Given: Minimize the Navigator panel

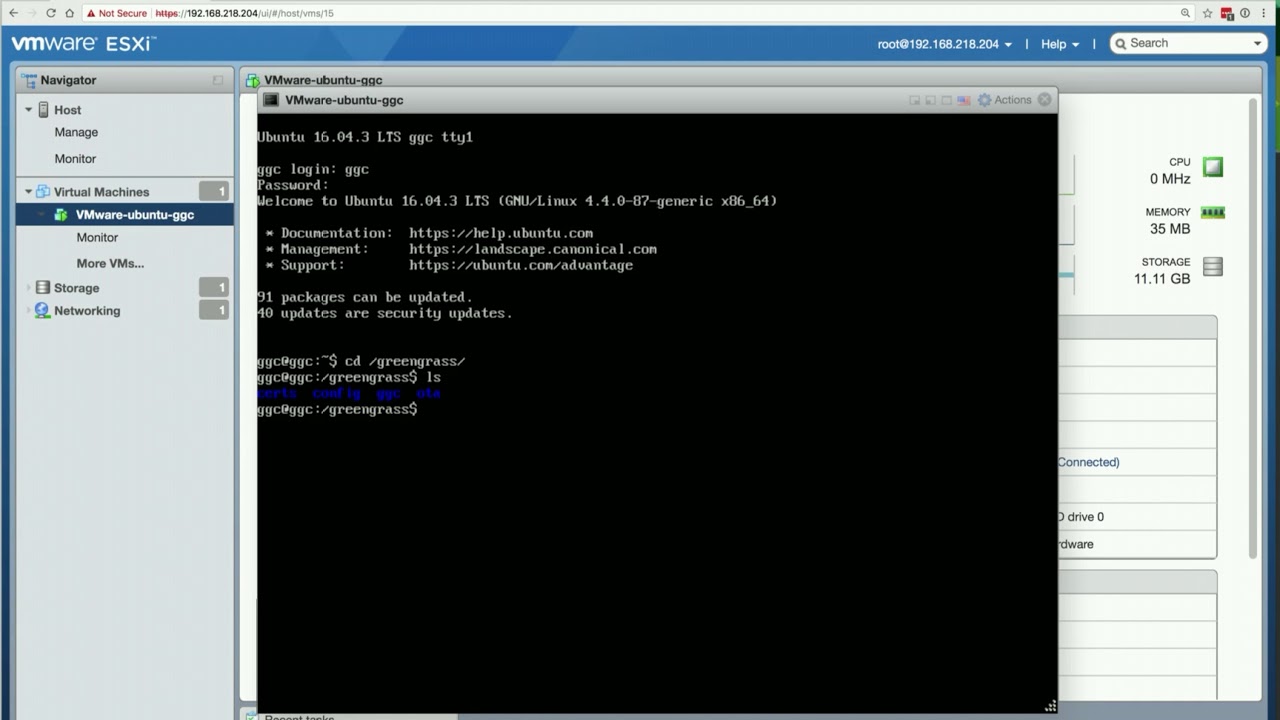Looking at the screenshot, I should pos(218,80).
